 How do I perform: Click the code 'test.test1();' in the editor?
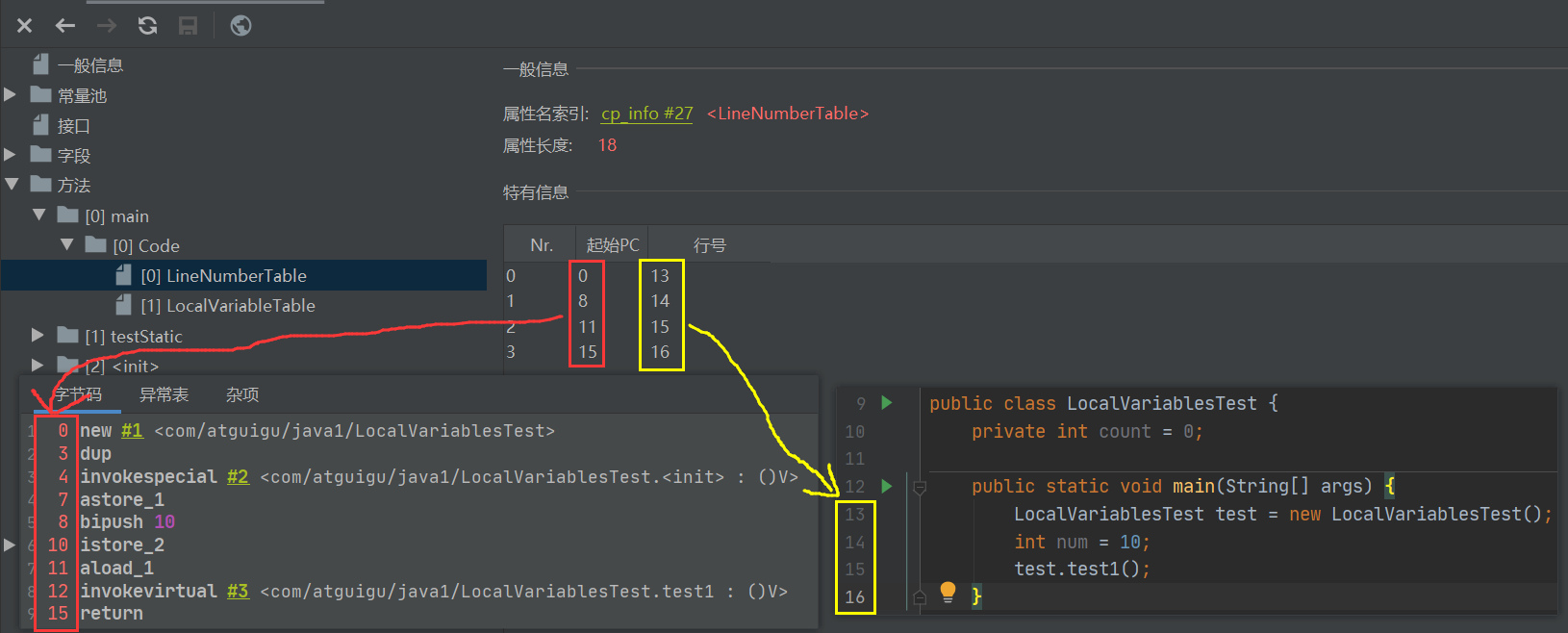[x=1082, y=570]
